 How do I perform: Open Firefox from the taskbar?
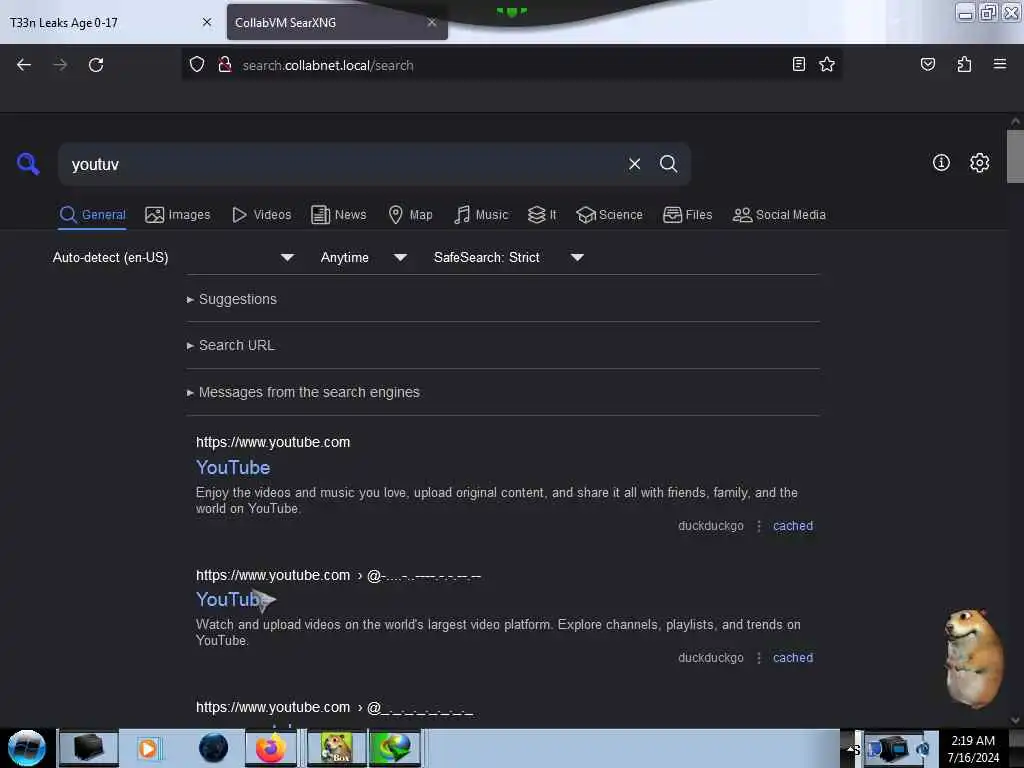(x=270, y=748)
